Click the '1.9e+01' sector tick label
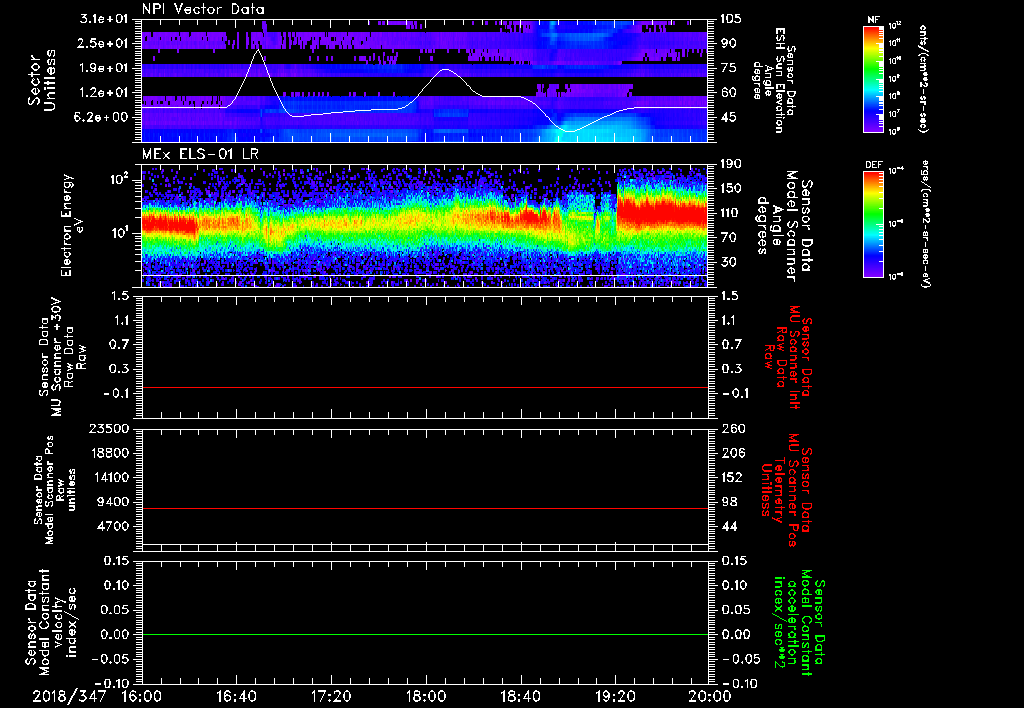This screenshot has width=1024, height=708. [x=104, y=68]
